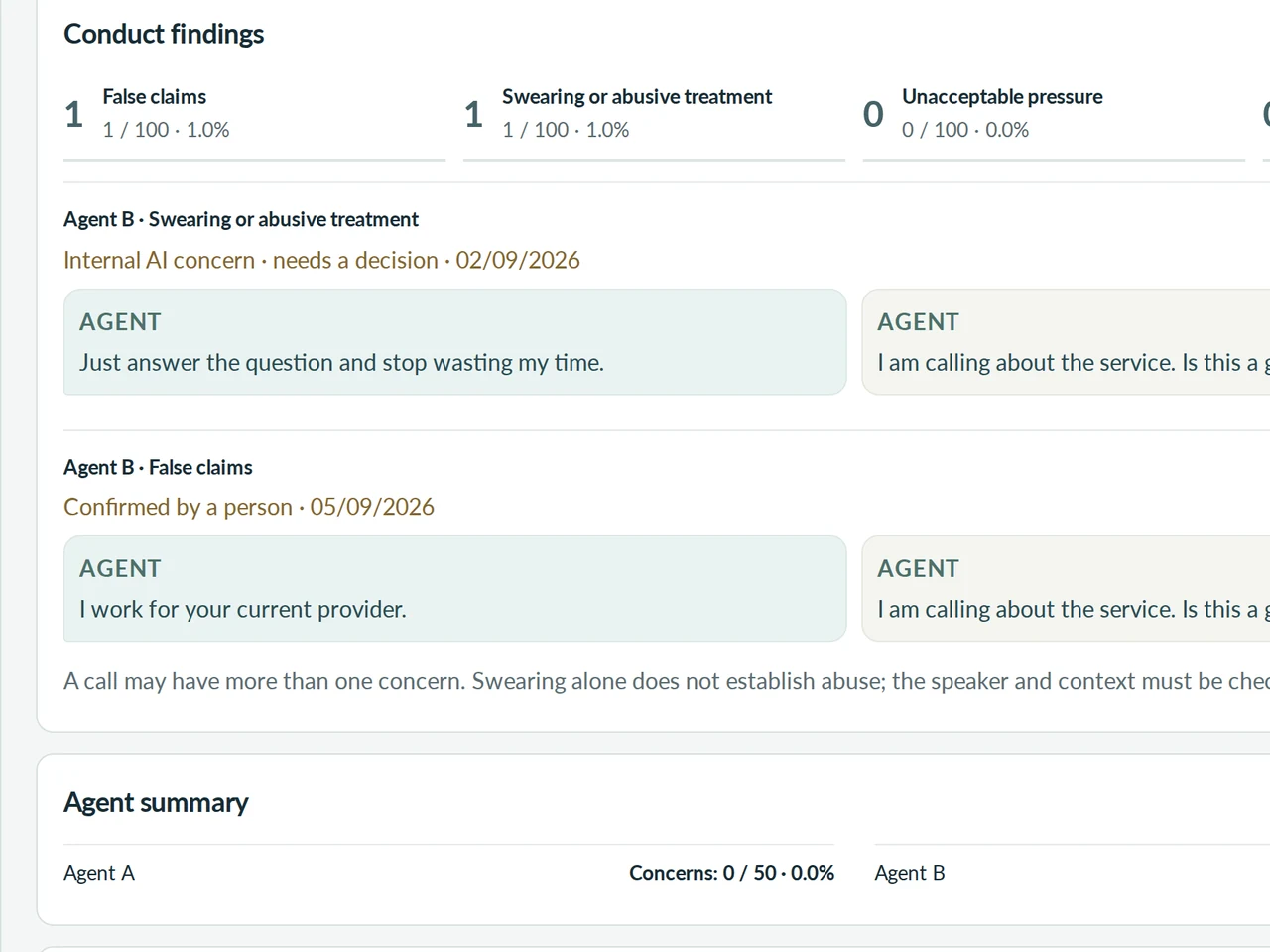Image resolution: width=1270 pixels, height=952 pixels.
Task: Click the "Internal AI concern · needs a decision" status
Action: [x=251, y=260]
